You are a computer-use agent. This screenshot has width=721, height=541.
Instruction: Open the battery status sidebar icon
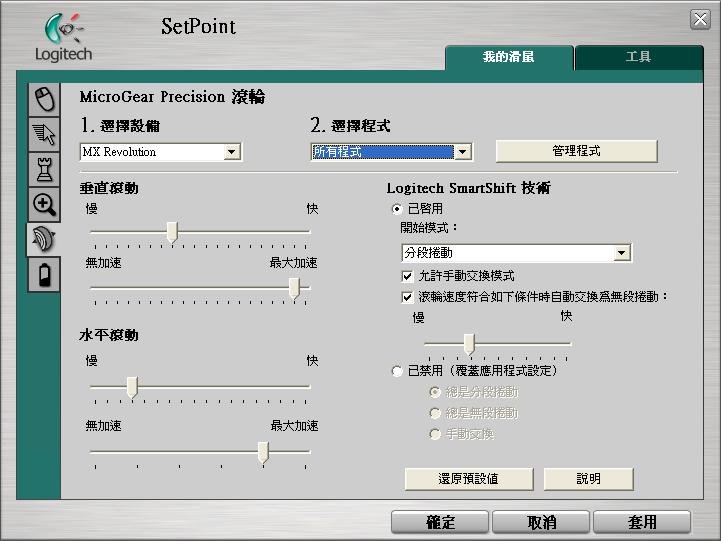tap(45, 274)
